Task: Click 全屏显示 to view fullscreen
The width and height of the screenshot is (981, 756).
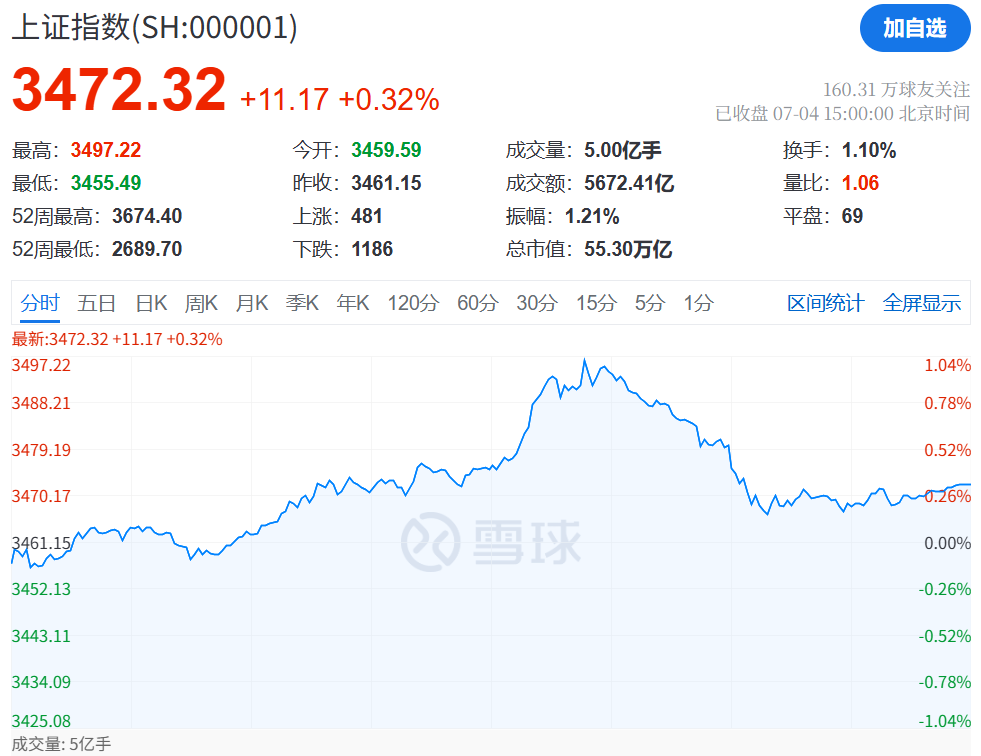Action: (921, 303)
